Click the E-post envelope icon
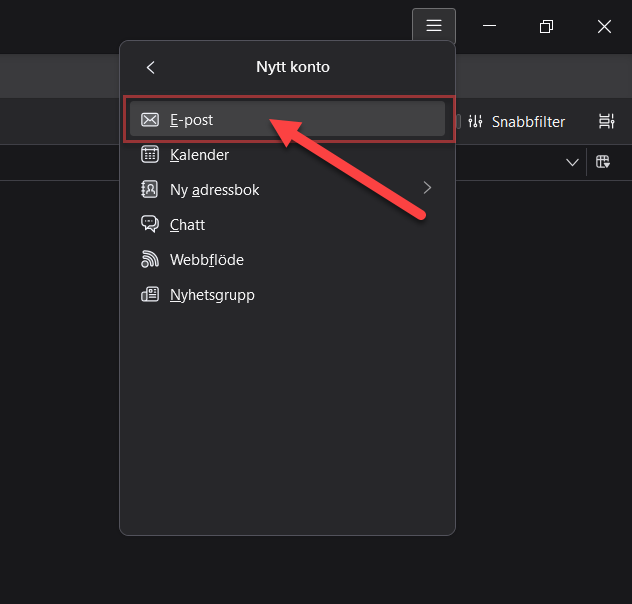The image size is (632, 604). [x=150, y=120]
